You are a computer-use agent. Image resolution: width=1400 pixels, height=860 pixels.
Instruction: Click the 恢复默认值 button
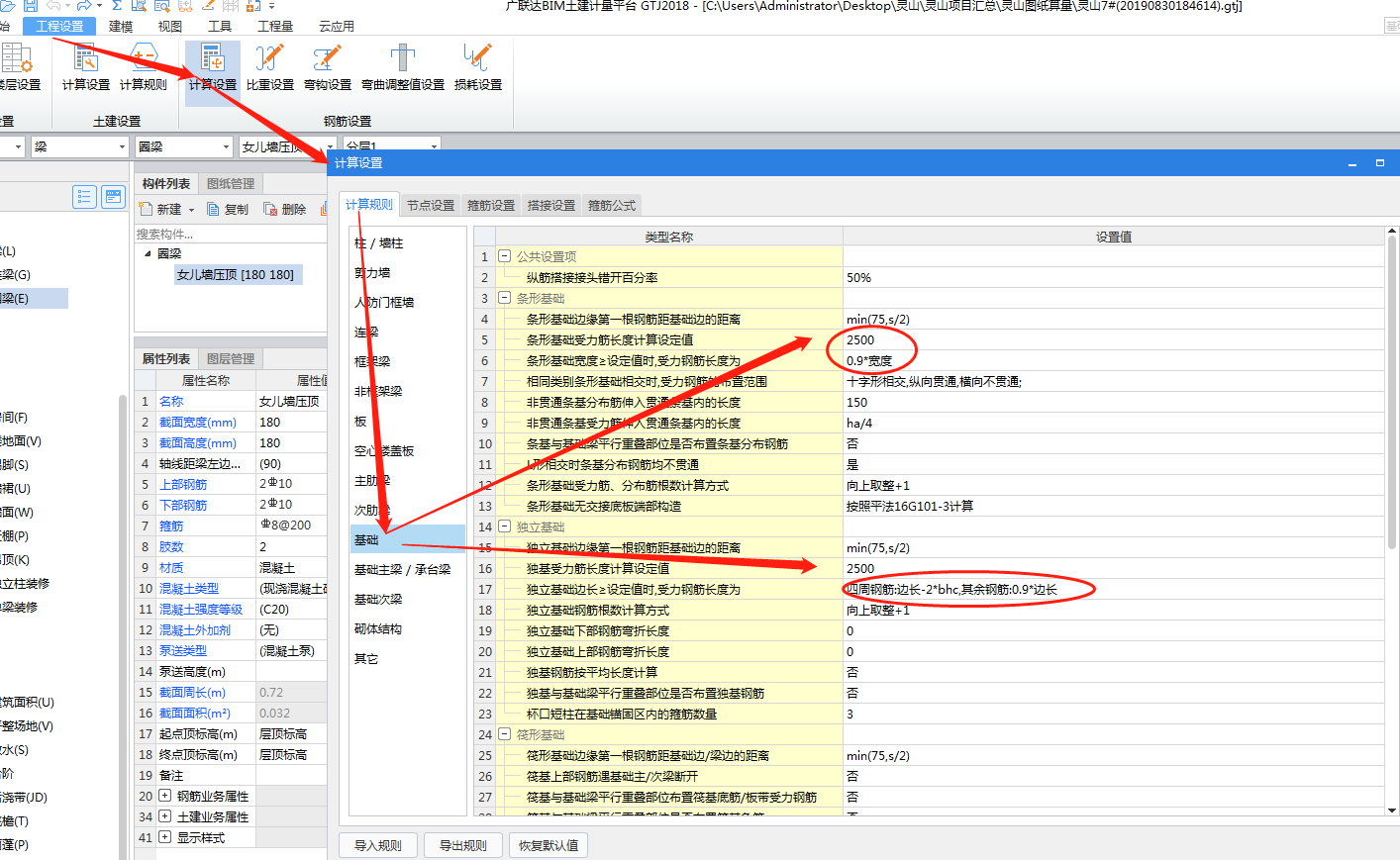(x=549, y=845)
